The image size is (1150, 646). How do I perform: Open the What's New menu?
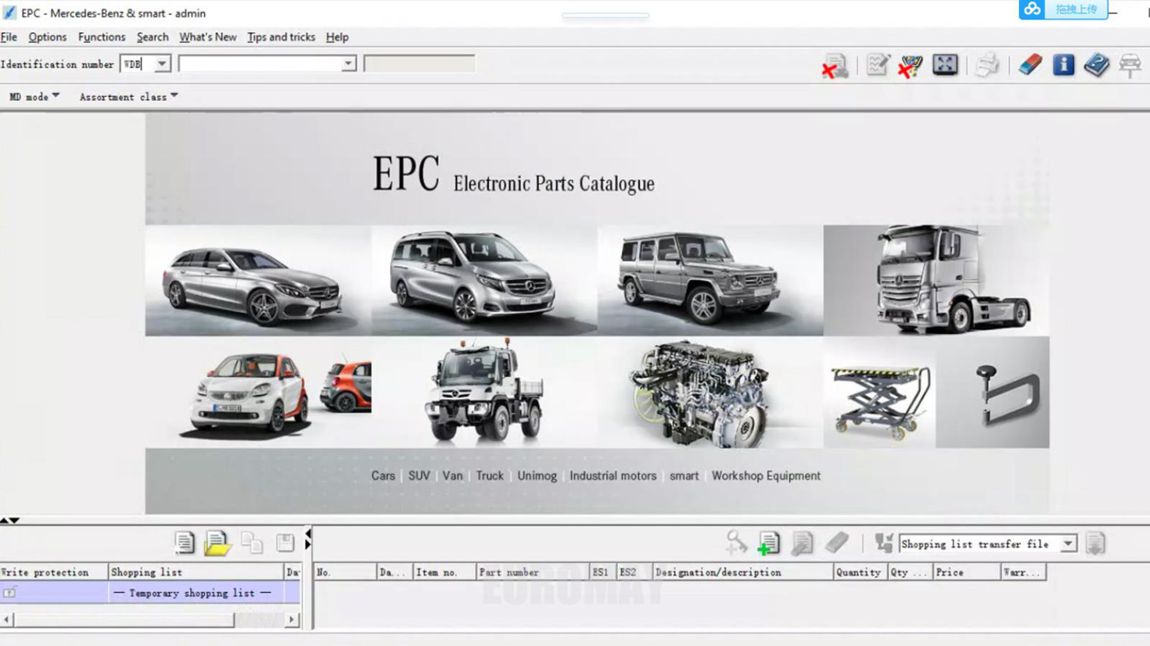tap(208, 37)
